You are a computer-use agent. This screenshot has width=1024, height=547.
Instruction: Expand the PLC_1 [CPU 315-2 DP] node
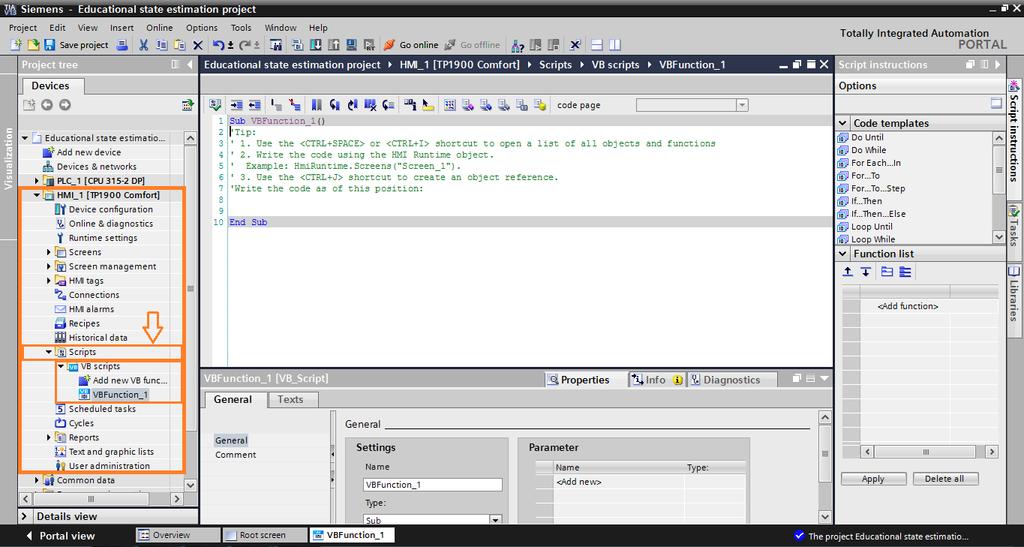click(37, 181)
